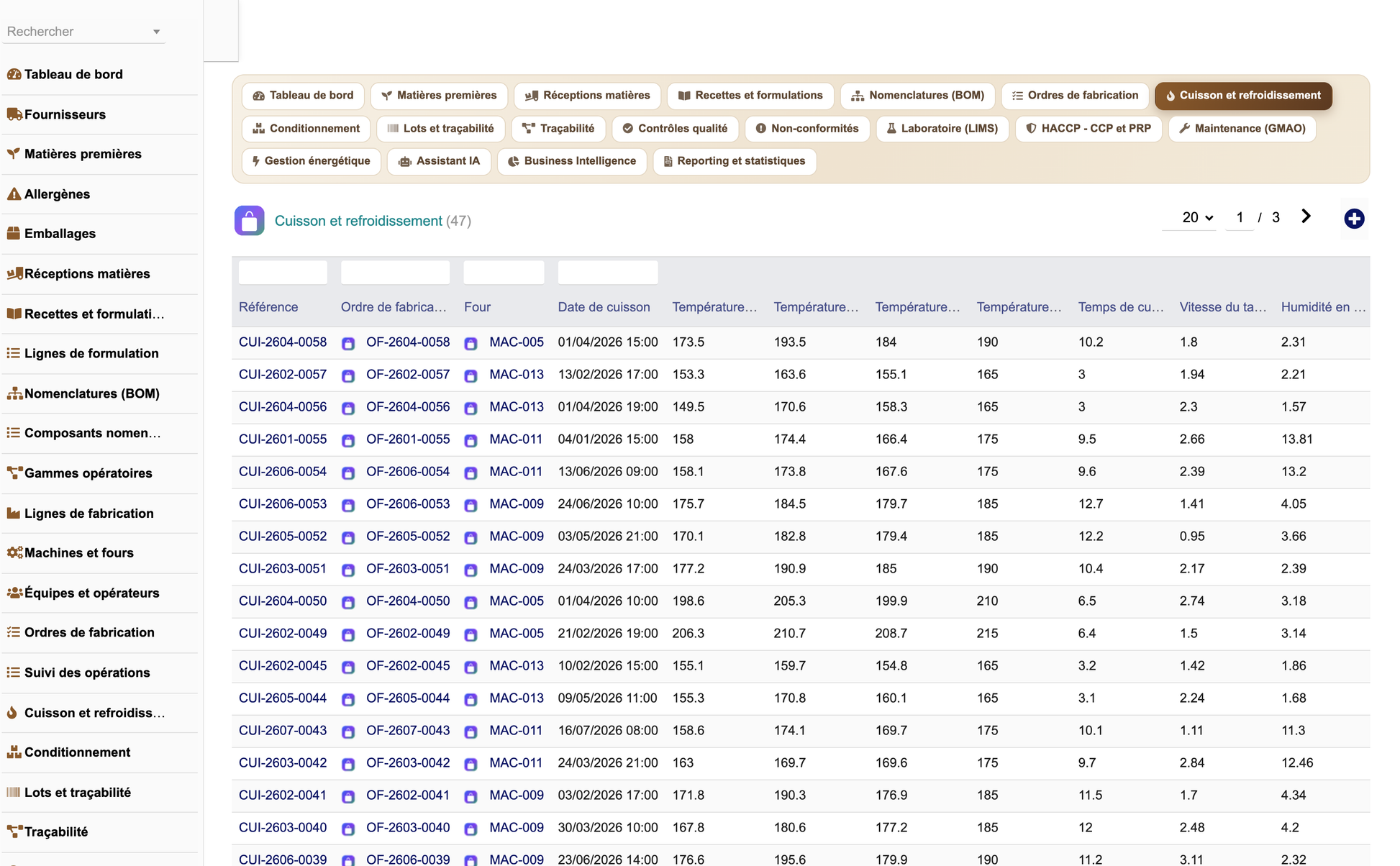Click the Machines et fours gears icon
Image resolution: width=1400 pixels, height=866 pixels.
pos(14,553)
